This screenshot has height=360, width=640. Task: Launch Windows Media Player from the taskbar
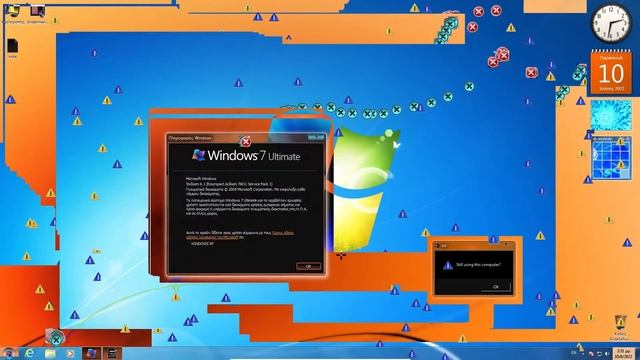click(70, 353)
